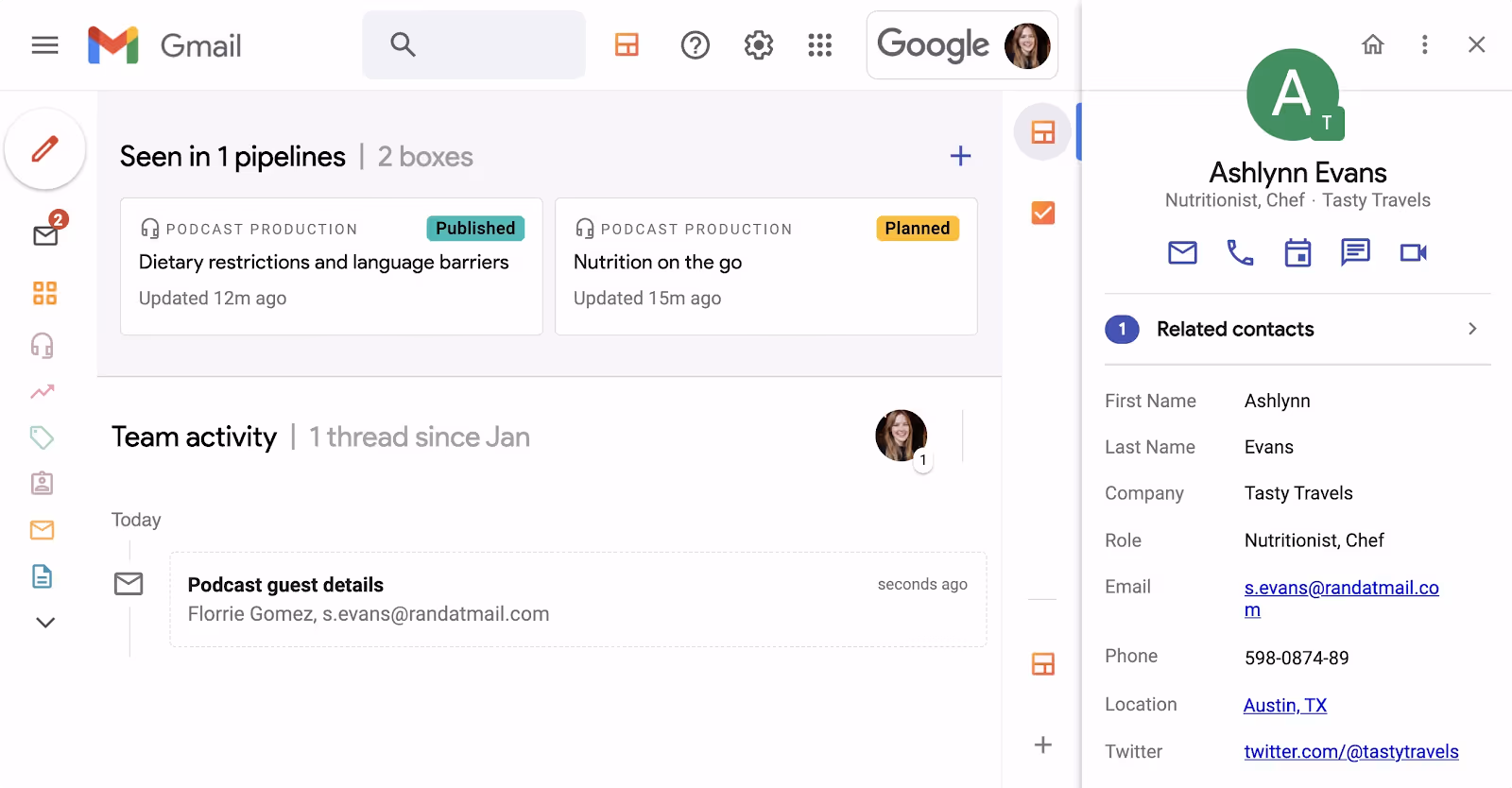The height and width of the screenshot is (788, 1512).
Task: Close the Ashlynn Evans contact panel
Action: pos(1477,44)
